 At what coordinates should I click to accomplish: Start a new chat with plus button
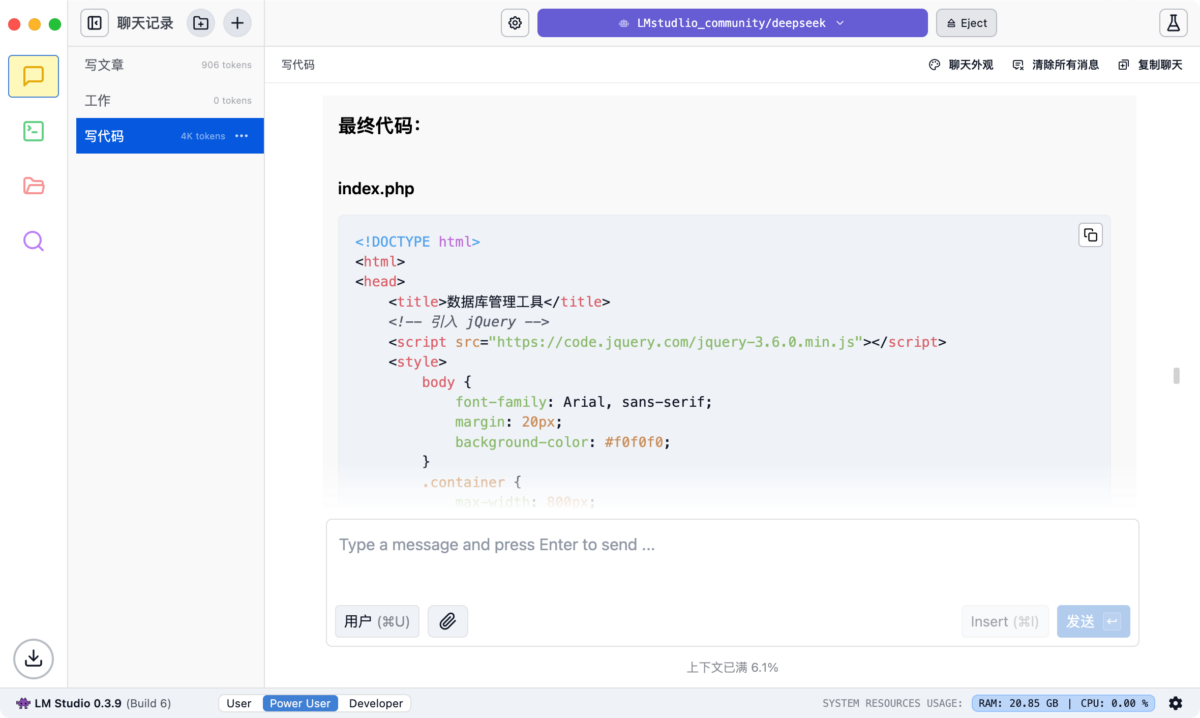[237, 23]
